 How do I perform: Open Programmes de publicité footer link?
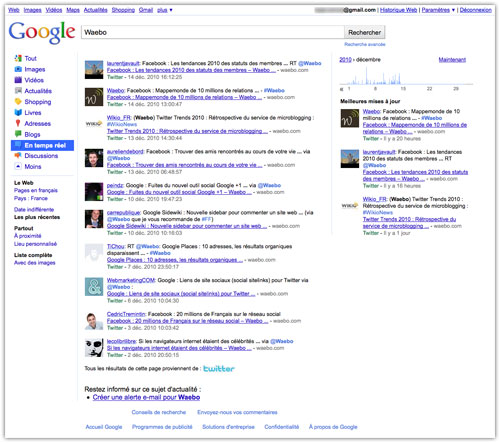pyautogui.click(x=162, y=427)
